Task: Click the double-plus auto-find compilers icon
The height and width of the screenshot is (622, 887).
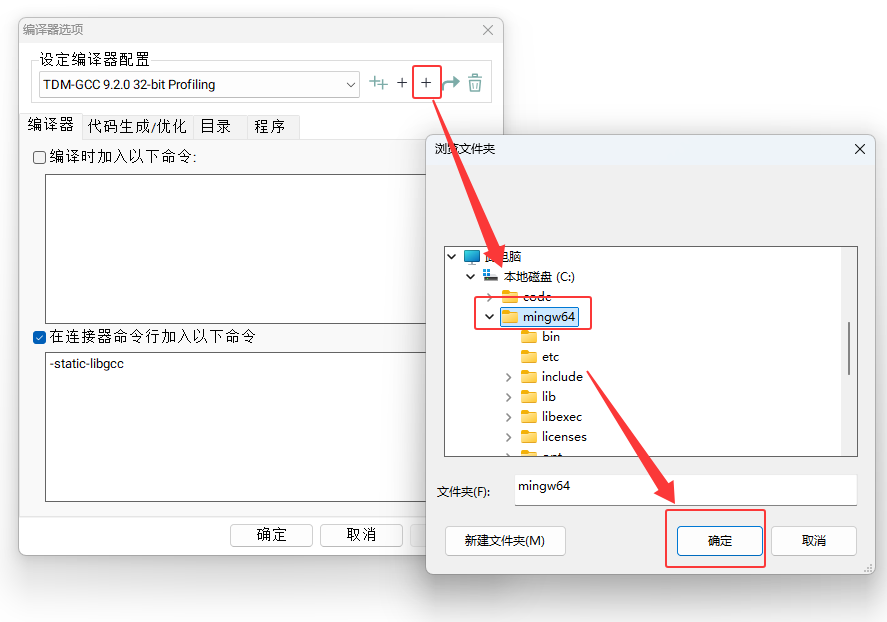Action: (x=378, y=83)
